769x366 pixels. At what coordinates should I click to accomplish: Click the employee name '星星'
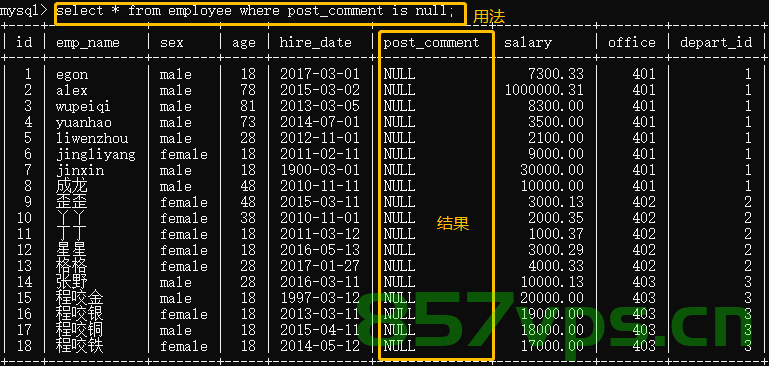click(x=72, y=250)
